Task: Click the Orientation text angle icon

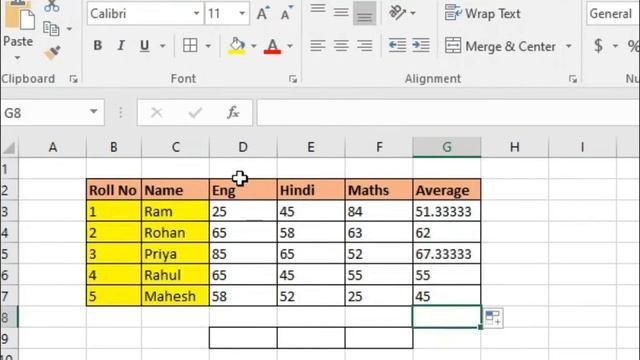Action: [397, 13]
